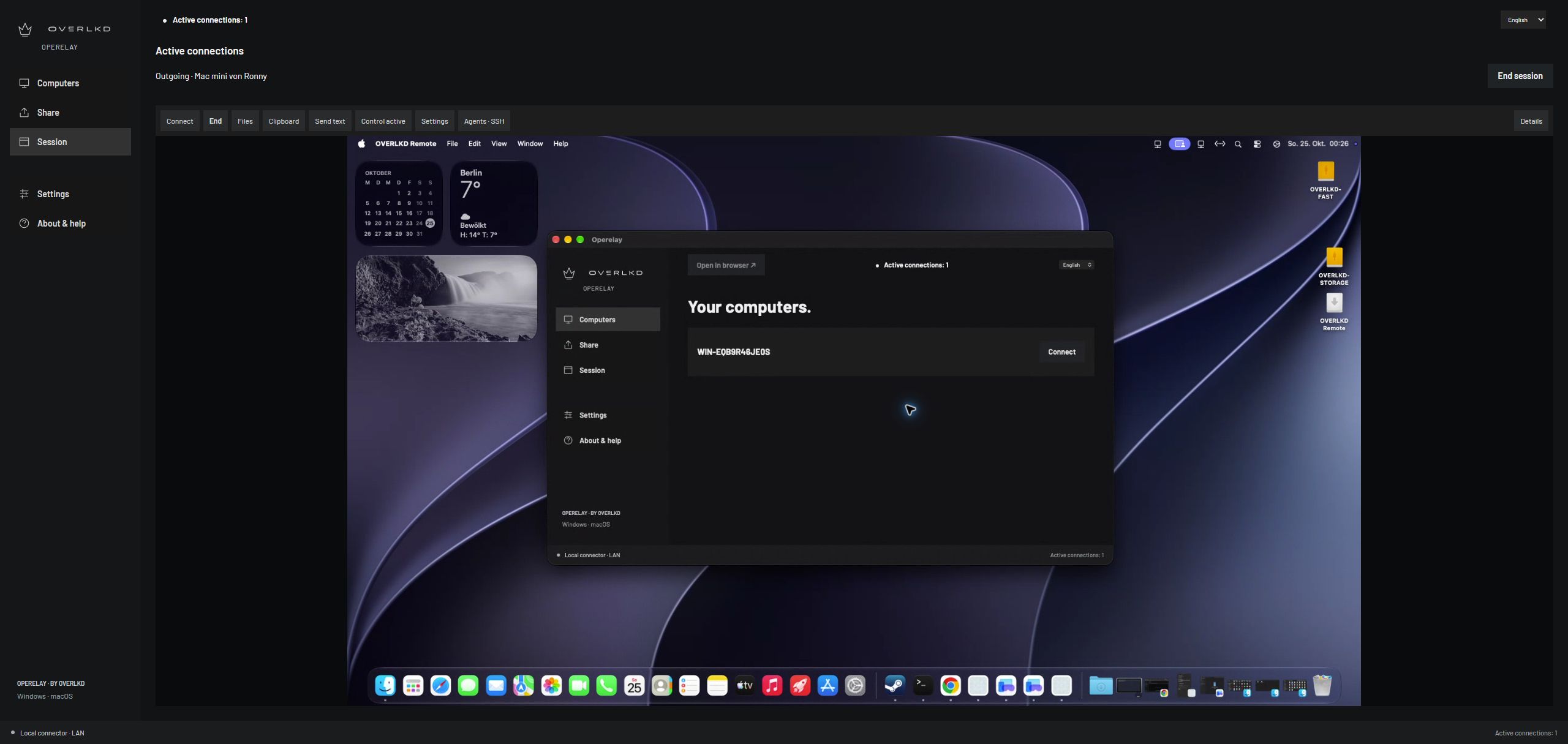Image resolution: width=1568 pixels, height=744 pixels.
Task: Click the End session button
Action: [1520, 76]
